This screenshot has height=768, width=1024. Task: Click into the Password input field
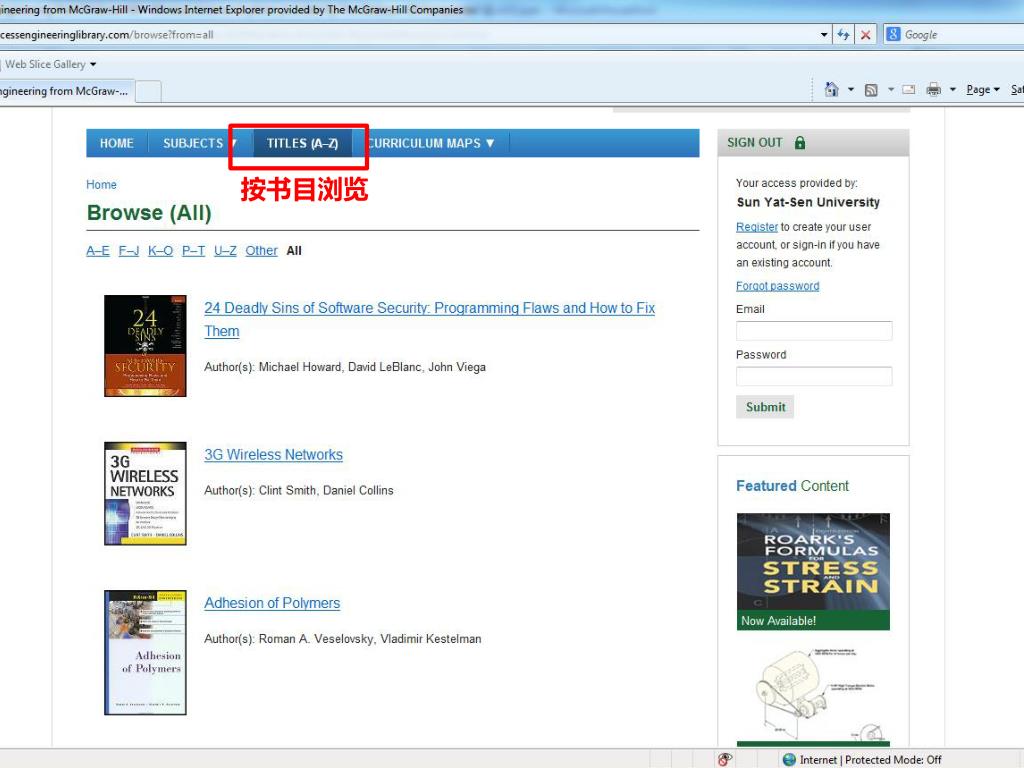click(x=814, y=376)
